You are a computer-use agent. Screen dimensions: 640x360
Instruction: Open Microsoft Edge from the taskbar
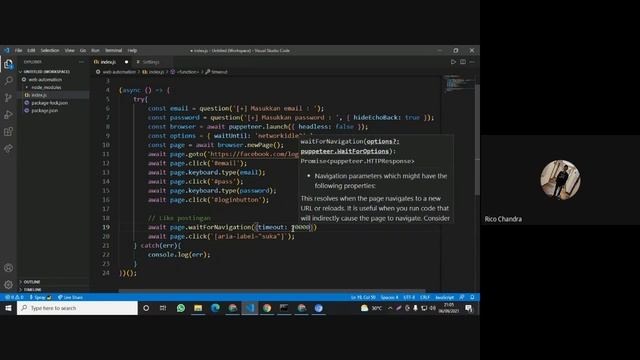coord(215,308)
